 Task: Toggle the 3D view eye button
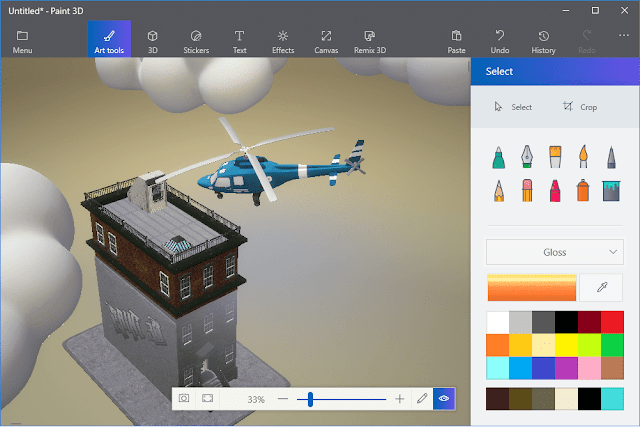(444, 398)
